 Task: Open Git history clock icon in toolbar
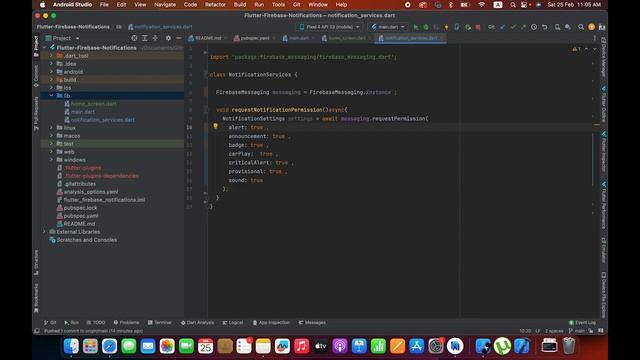[x=534, y=27]
